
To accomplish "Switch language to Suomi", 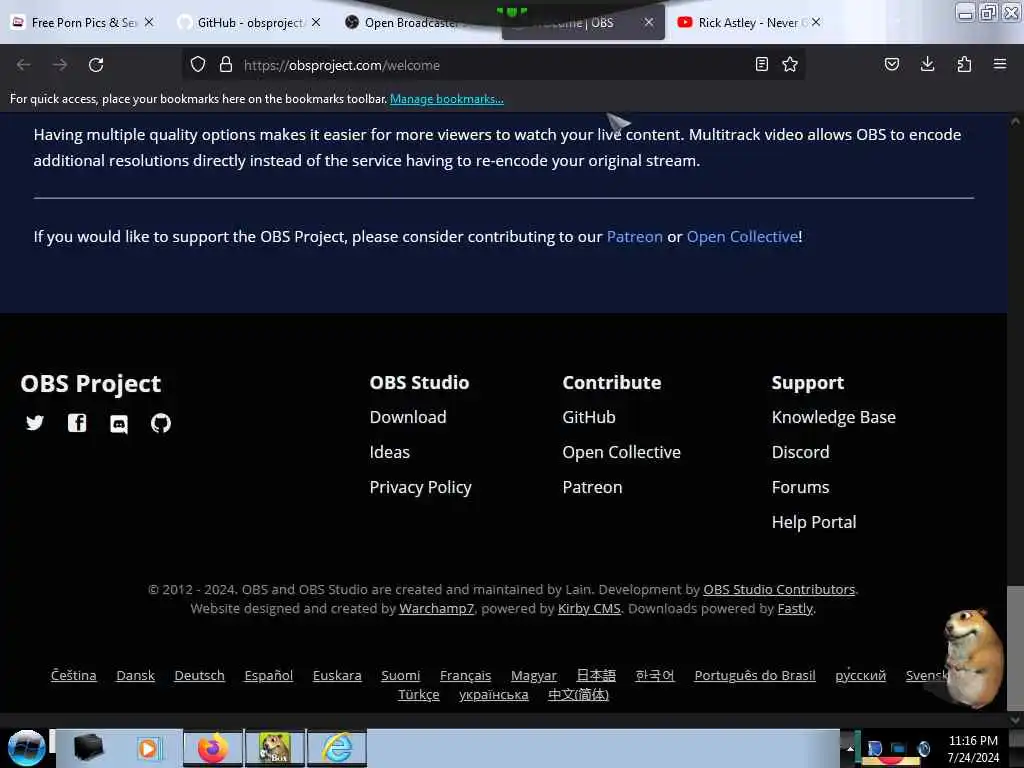I will pyautogui.click(x=400, y=675).
